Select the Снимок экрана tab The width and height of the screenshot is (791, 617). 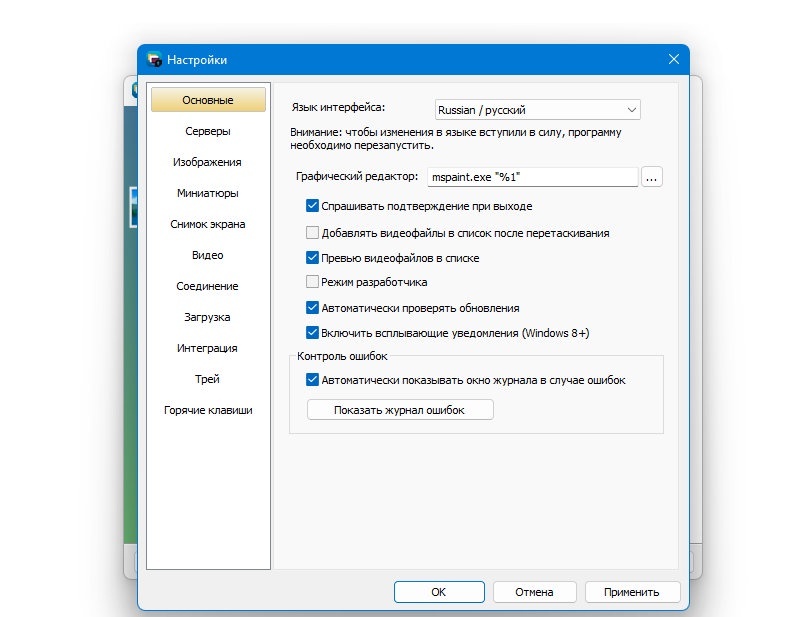point(208,225)
